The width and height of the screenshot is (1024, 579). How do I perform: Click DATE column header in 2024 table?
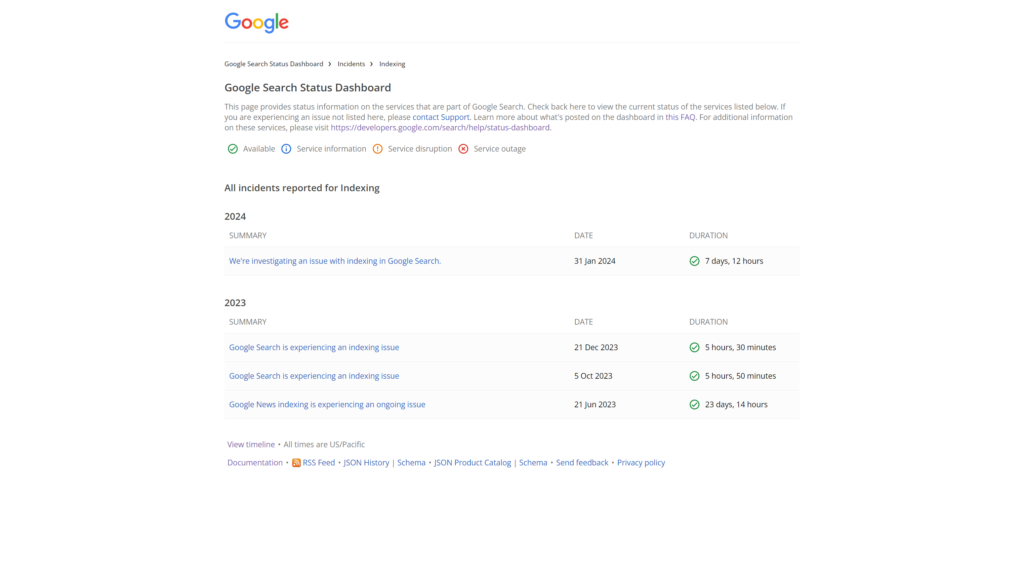click(584, 236)
